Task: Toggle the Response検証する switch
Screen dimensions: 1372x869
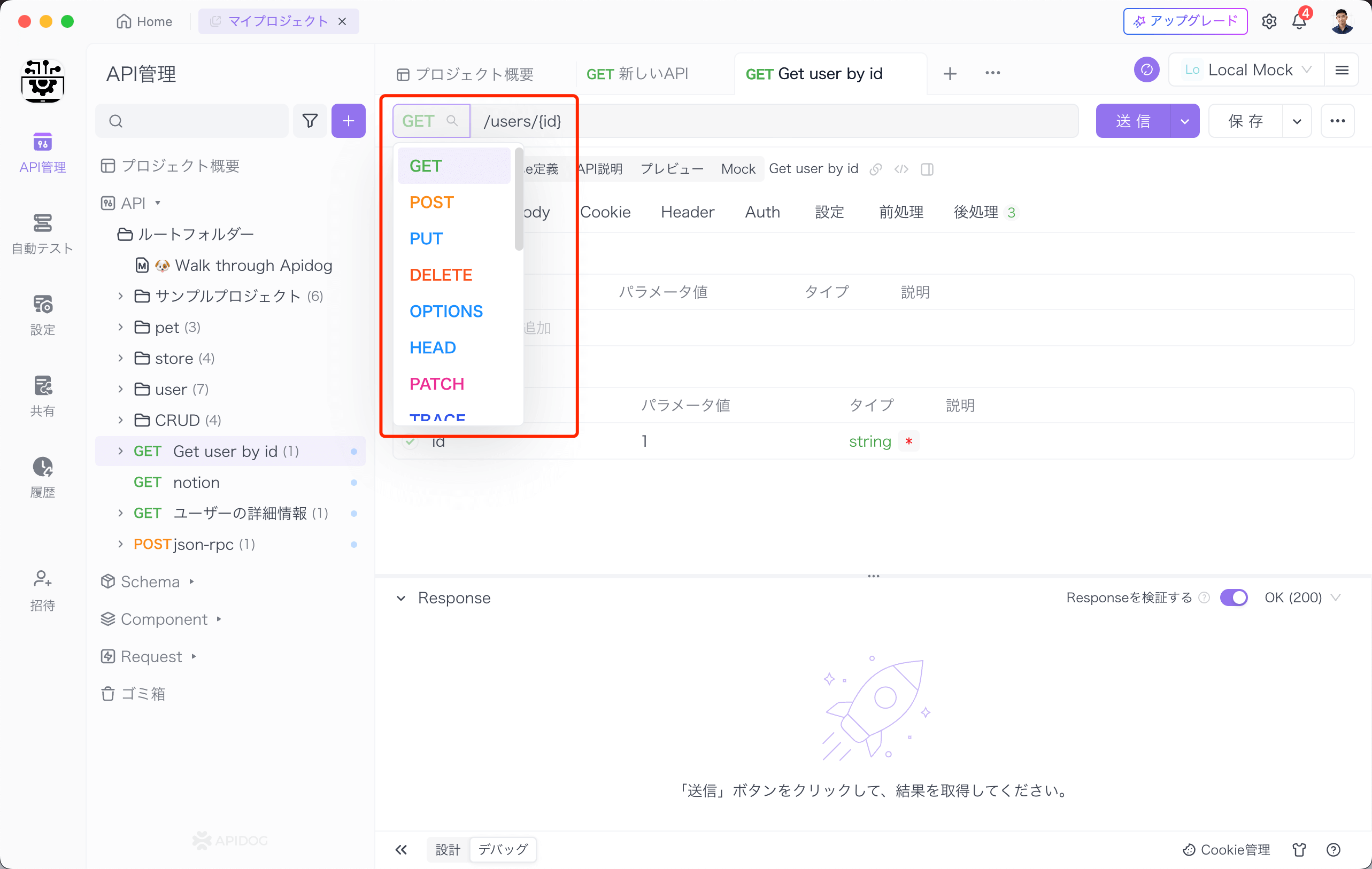Action: coord(1232,597)
